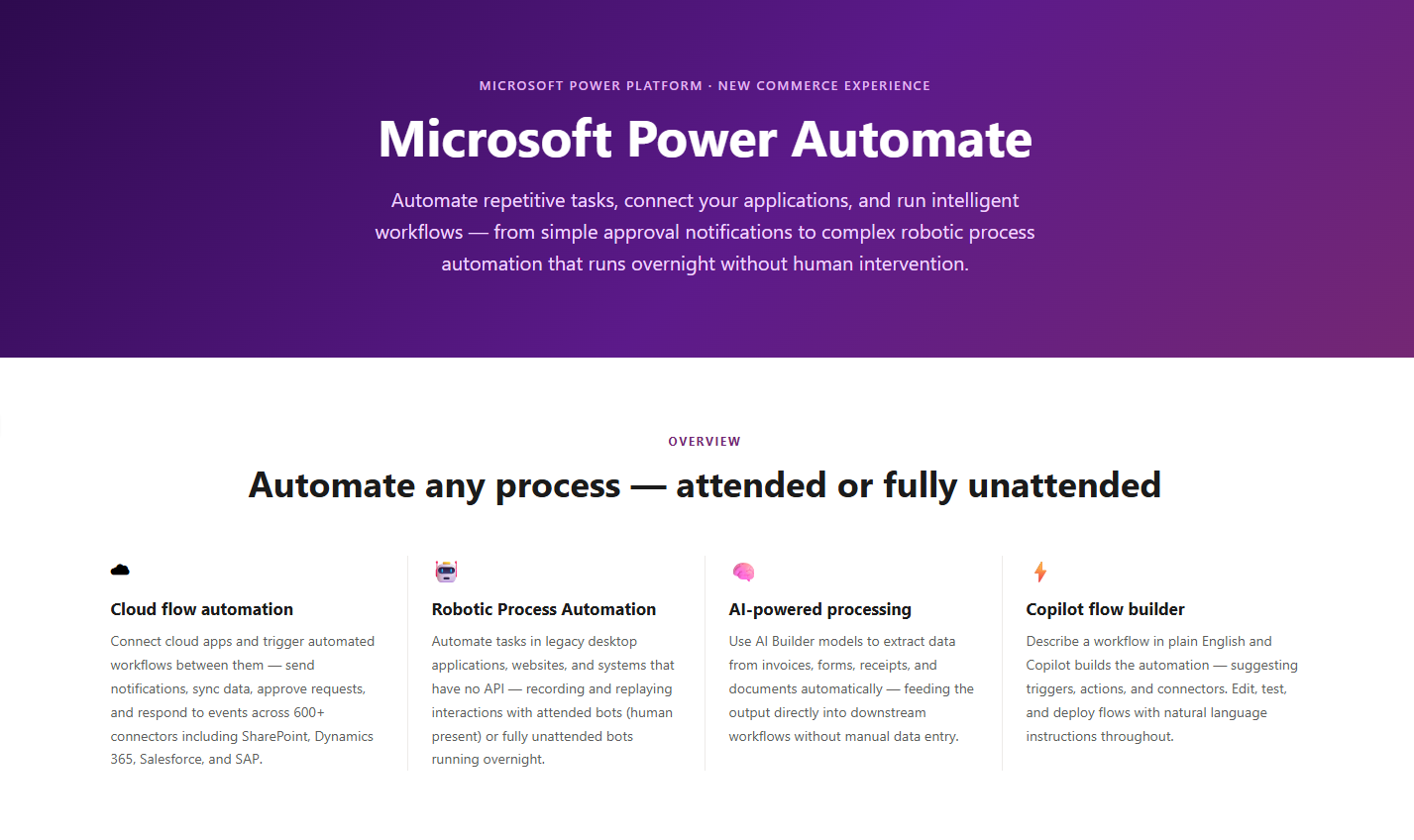Click the hero subtitle about automating repetitive tasks

(705, 232)
